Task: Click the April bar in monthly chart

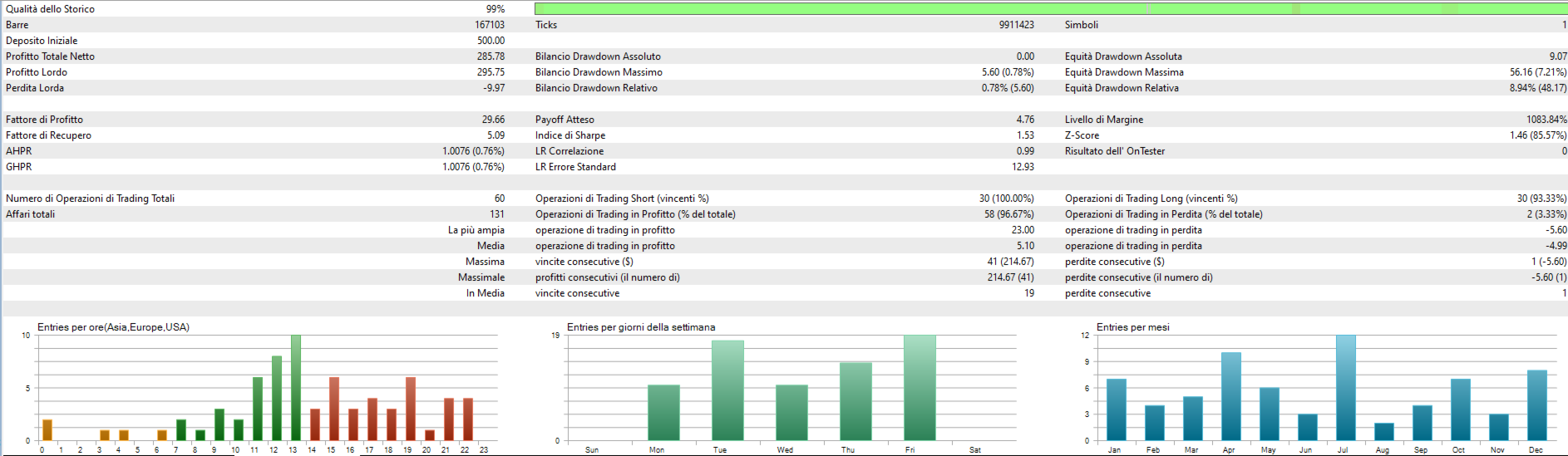Action: point(1231,396)
